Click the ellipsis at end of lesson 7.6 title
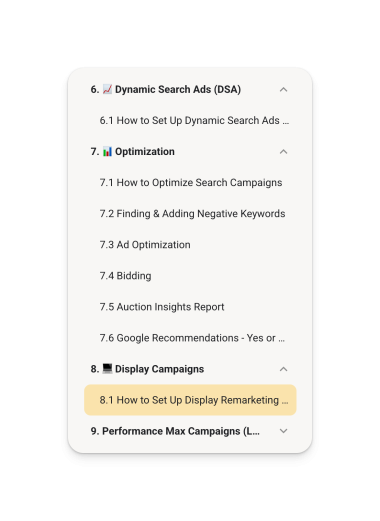This screenshot has height=521, width=380. (x=282, y=340)
